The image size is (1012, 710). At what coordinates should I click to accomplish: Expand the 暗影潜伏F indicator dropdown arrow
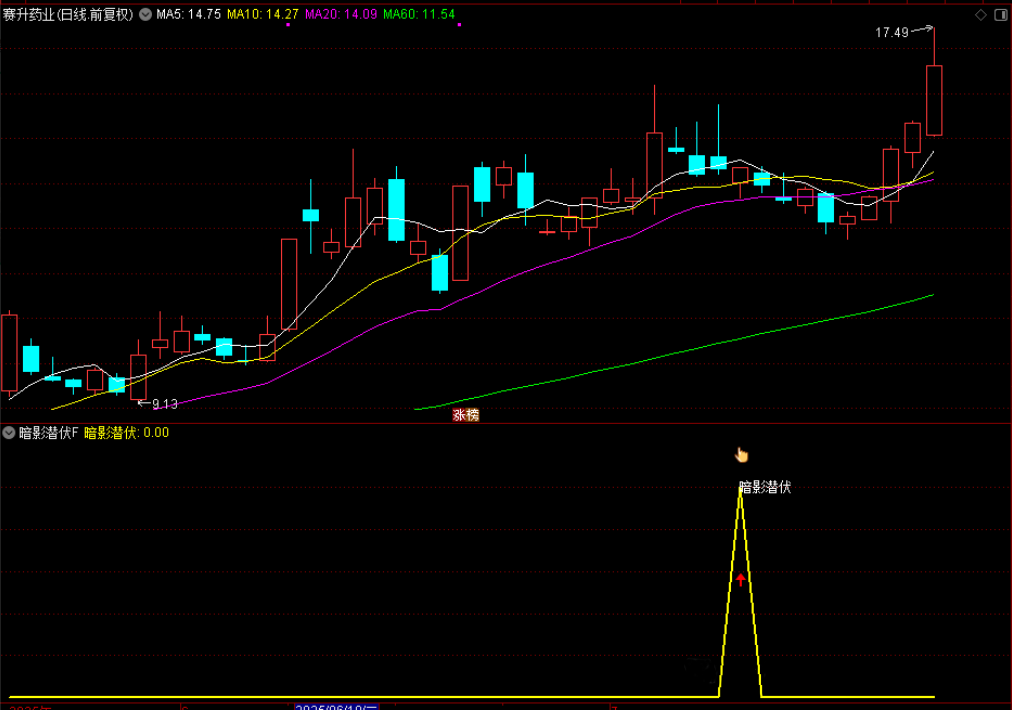point(9,433)
